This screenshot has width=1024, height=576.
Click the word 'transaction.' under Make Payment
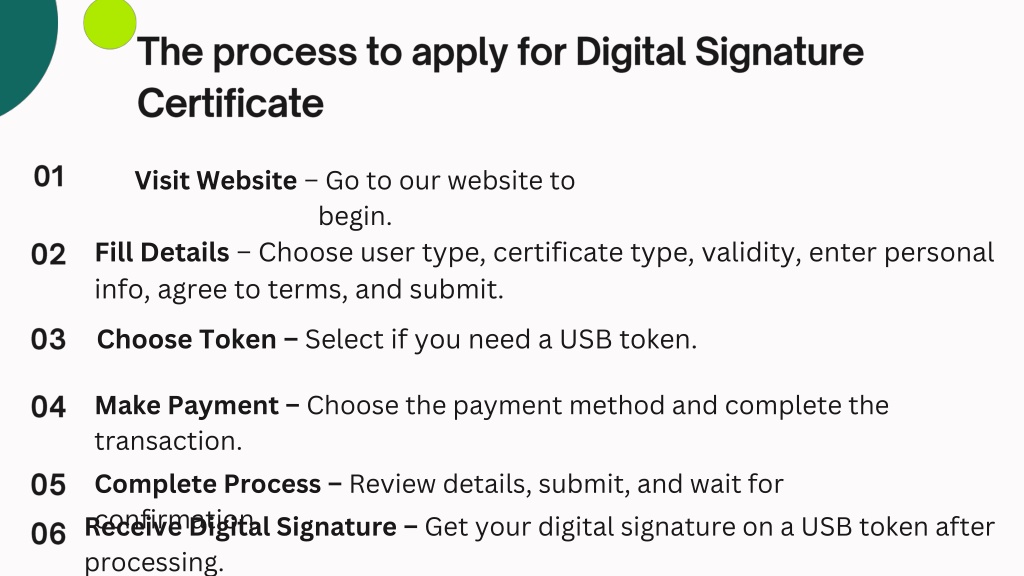pyautogui.click(x=168, y=441)
